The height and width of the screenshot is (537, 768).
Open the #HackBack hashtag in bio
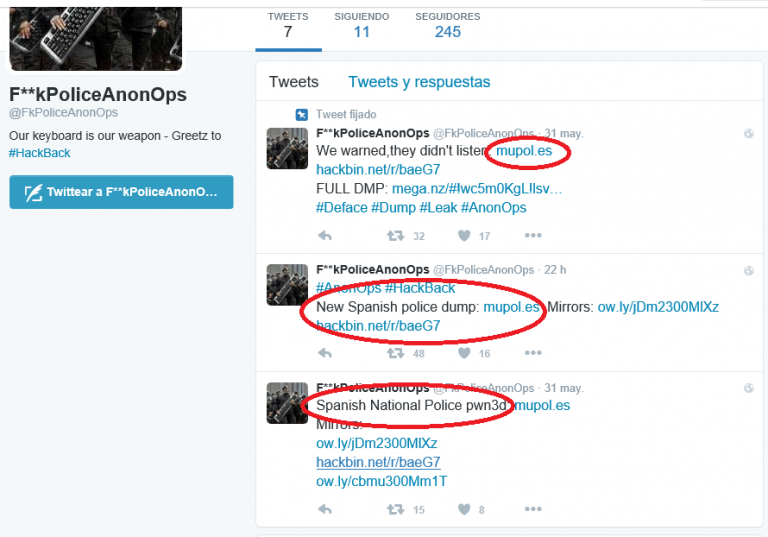coord(40,153)
